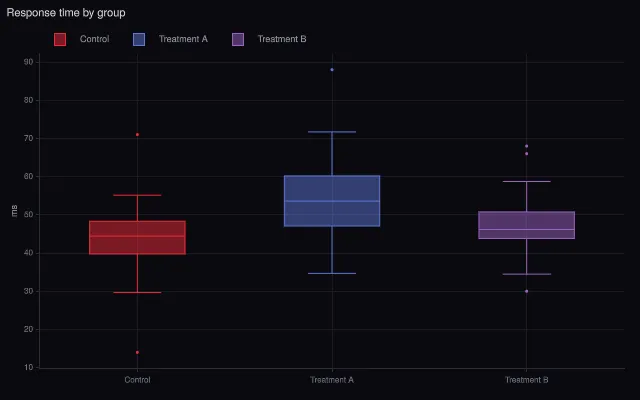
Task: Toggle the Treatment A legend swatch
Action: 139,40
